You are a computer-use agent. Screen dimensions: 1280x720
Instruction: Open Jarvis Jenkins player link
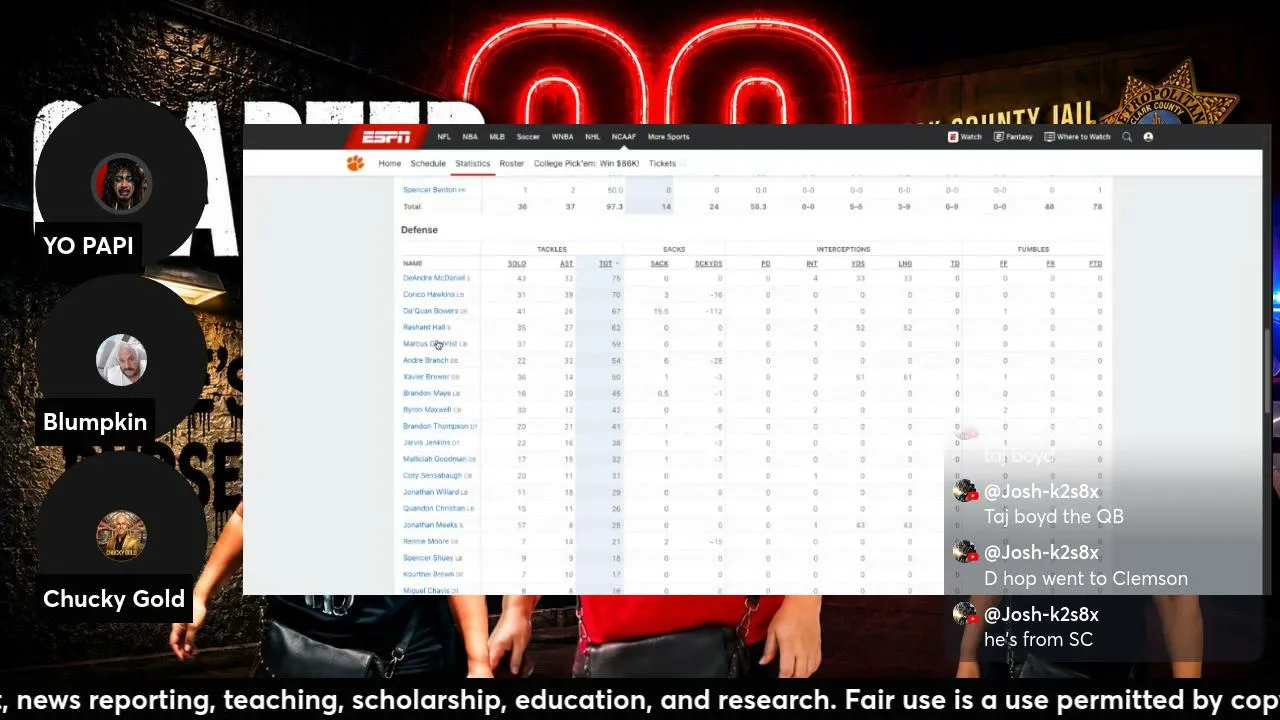(426, 442)
